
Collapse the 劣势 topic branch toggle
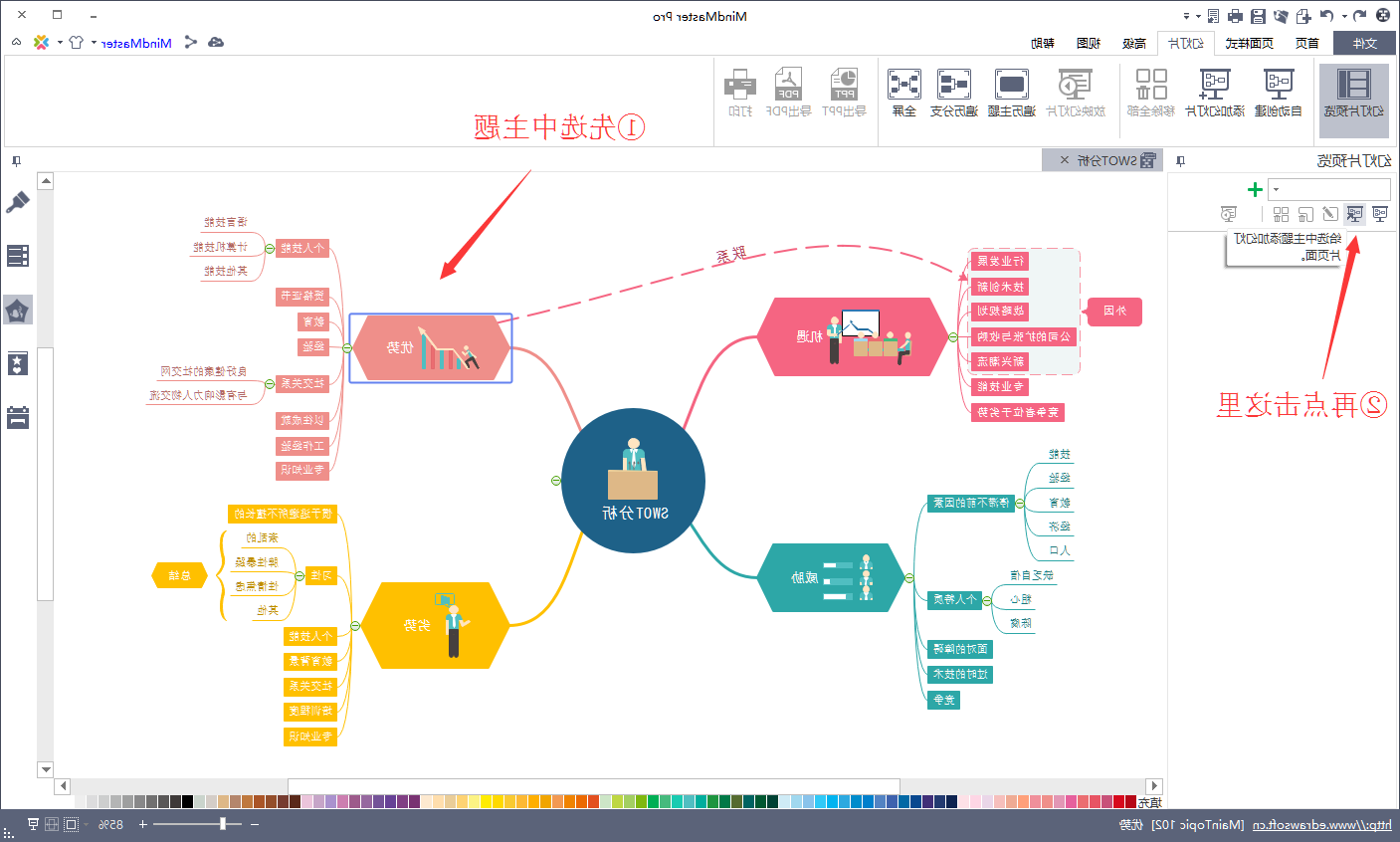355,626
